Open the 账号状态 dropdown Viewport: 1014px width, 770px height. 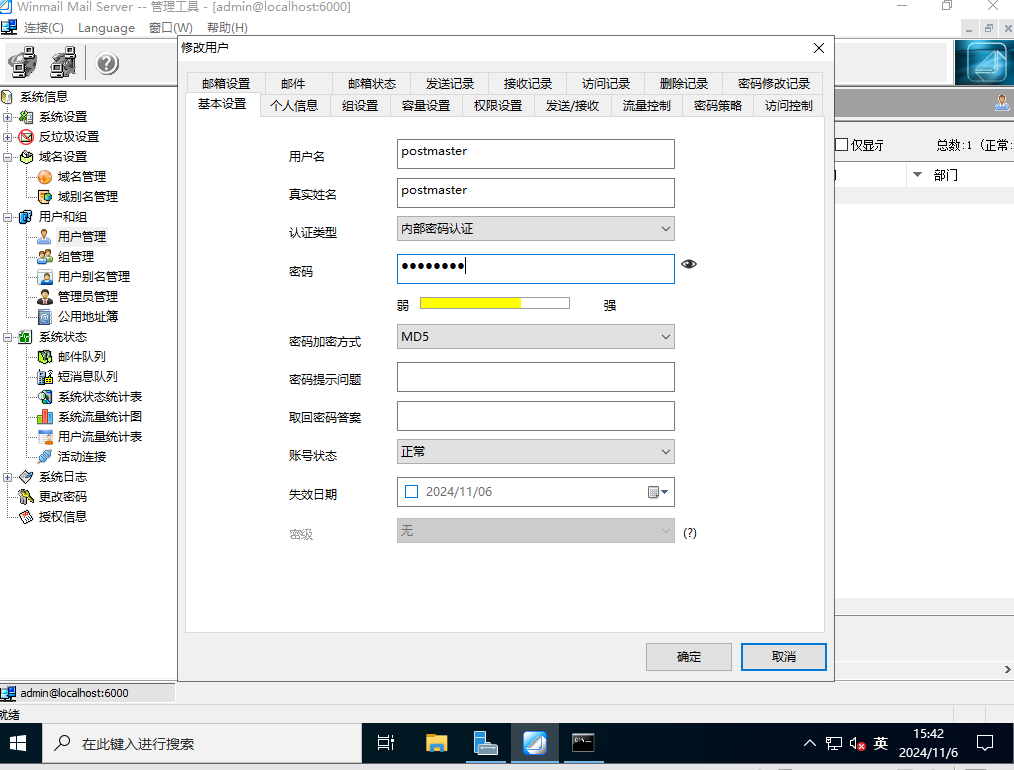coord(535,452)
